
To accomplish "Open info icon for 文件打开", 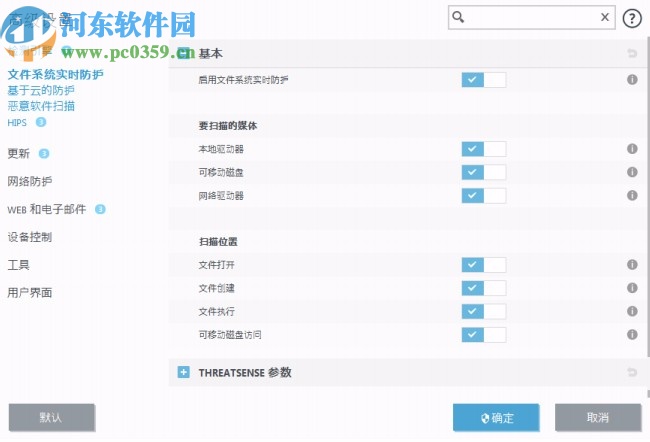I will [632, 264].
